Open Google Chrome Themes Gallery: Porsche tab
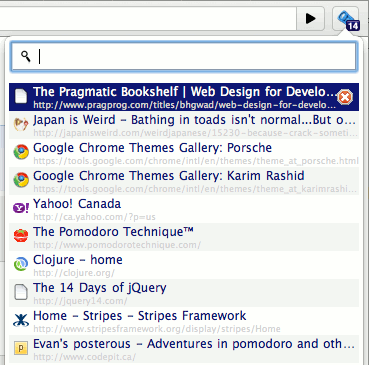369x365 pixels. (x=184, y=153)
